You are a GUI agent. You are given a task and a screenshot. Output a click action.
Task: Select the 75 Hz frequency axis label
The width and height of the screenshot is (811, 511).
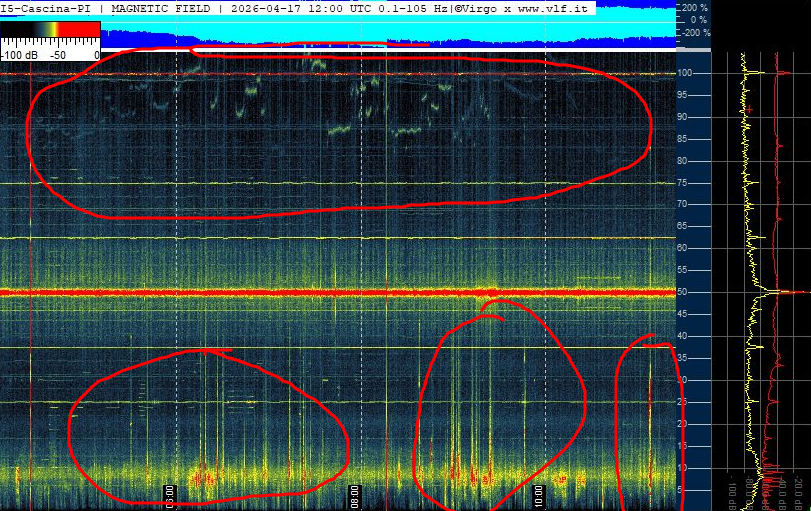[685, 183]
